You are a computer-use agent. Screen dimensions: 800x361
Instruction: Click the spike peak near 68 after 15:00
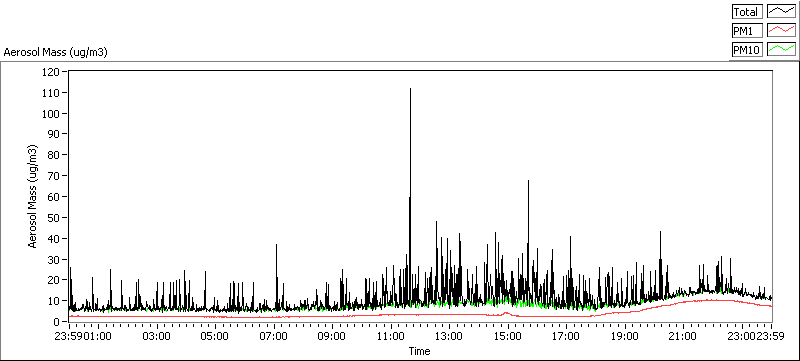coord(529,181)
